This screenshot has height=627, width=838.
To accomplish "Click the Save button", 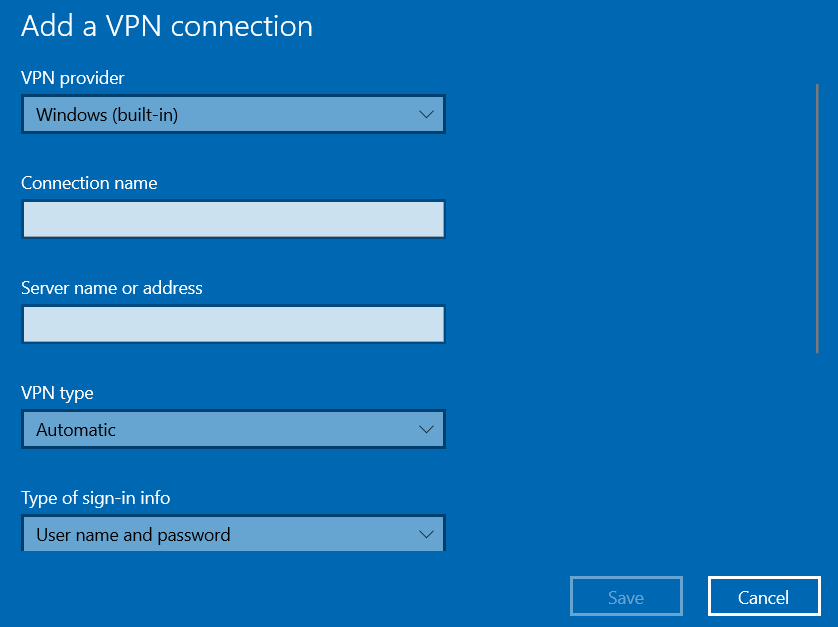I will click(x=626, y=596).
